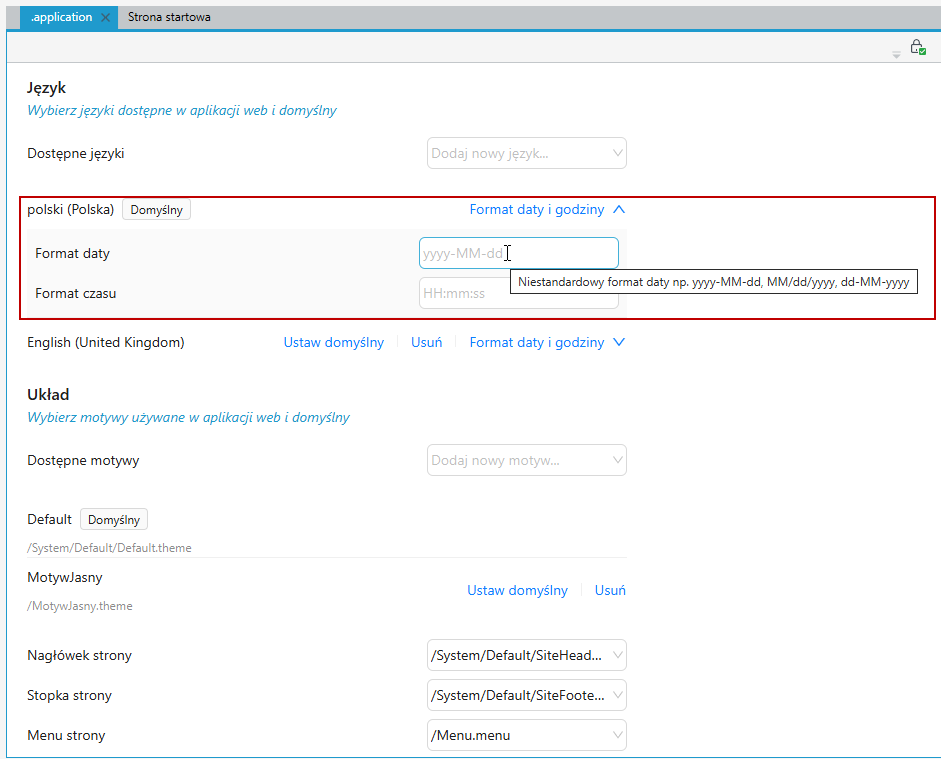Close the .application tab

click(106, 17)
